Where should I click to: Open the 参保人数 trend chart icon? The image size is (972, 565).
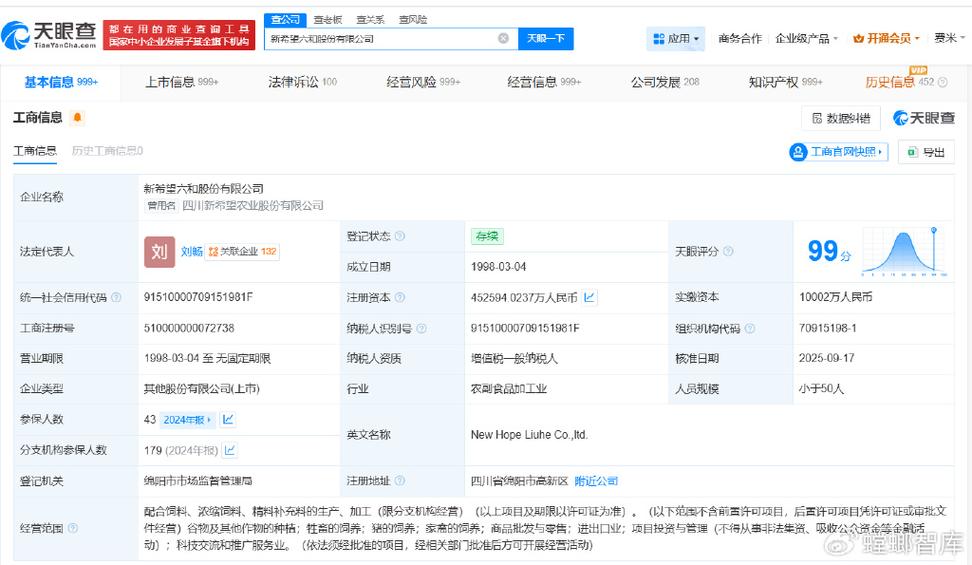(x=228, y=420)
